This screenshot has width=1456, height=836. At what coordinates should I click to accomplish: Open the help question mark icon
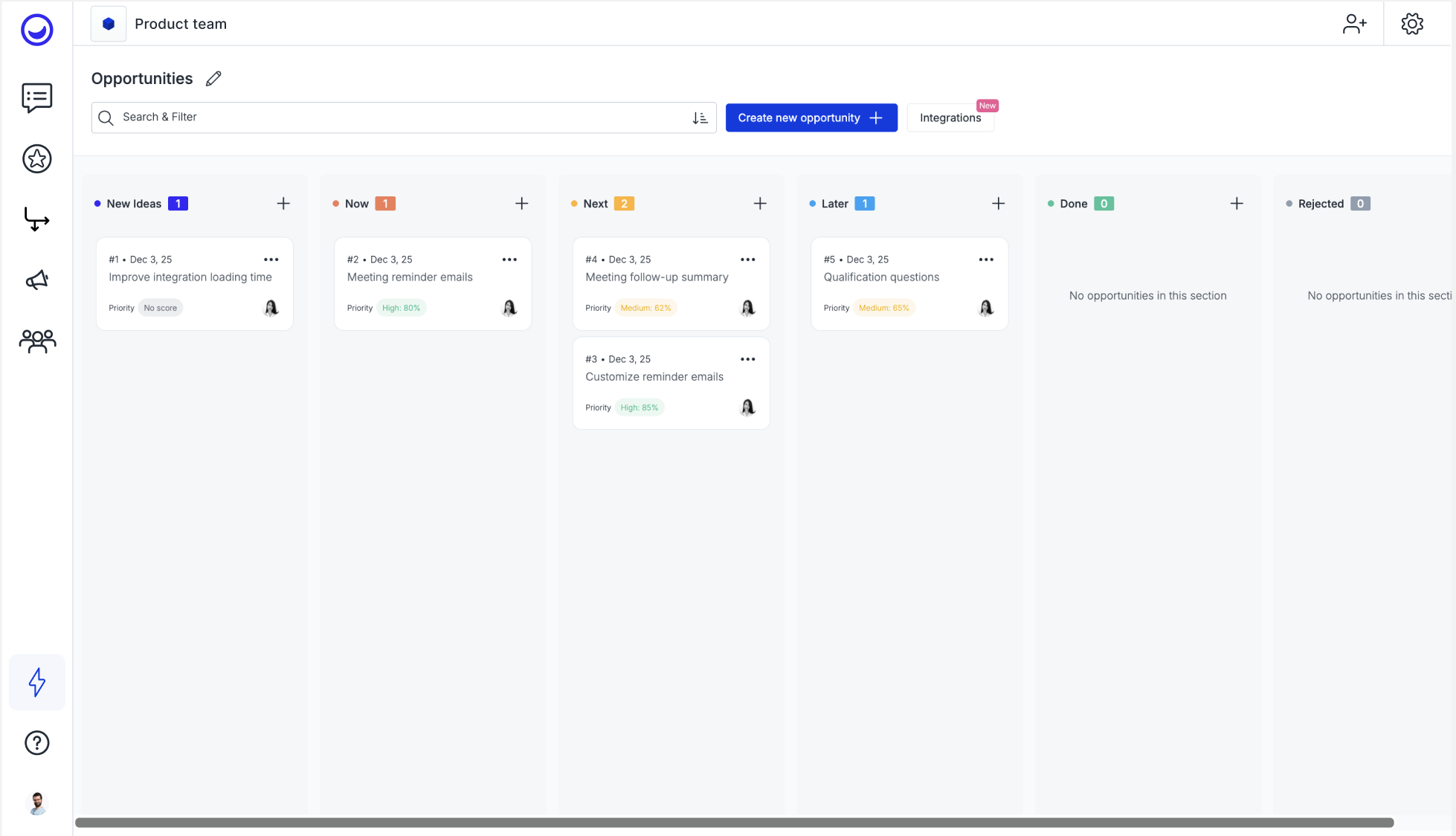[36, 743]
